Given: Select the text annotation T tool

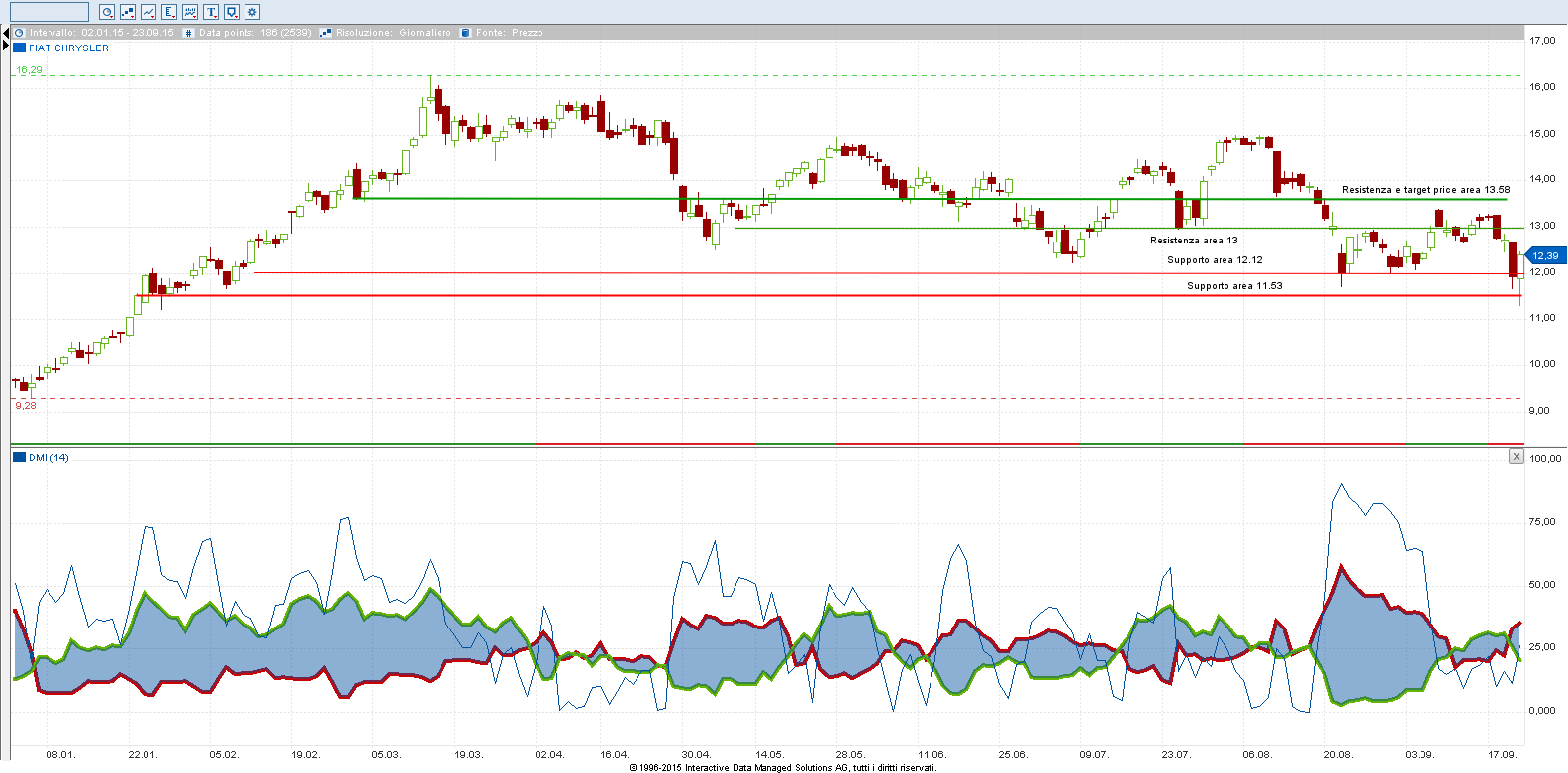Looking at the screenshot, I should pyautogui.click(x=211, y=12).
